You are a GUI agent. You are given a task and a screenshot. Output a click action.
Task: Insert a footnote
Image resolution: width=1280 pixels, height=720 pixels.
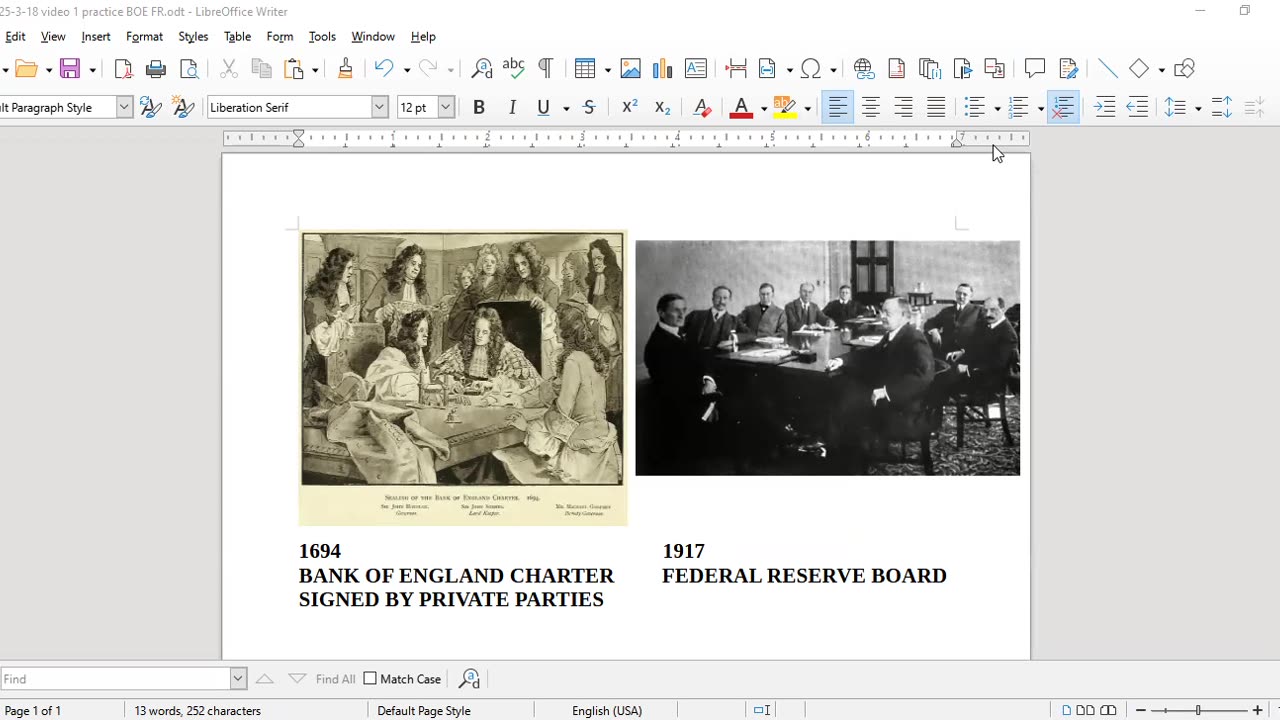[897, 69]
